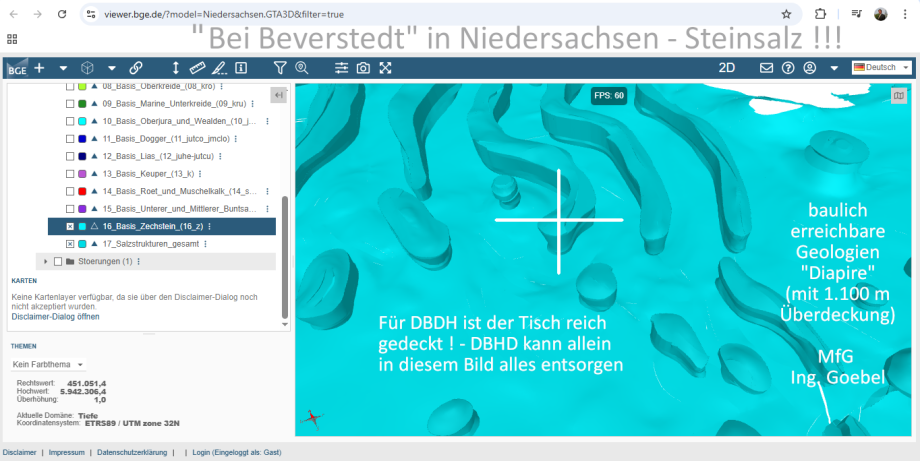The height and width of the screenshot is (461, 920).
Task: Open the settings sliders icon
Action: [341, 68]
